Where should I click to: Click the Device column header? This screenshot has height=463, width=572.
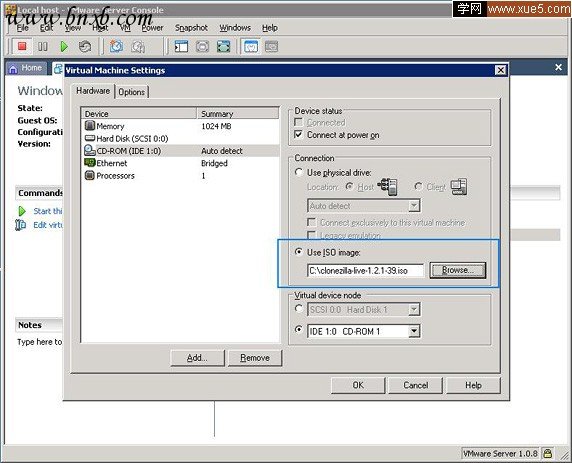pyautogui.click(x=139, y=114)
